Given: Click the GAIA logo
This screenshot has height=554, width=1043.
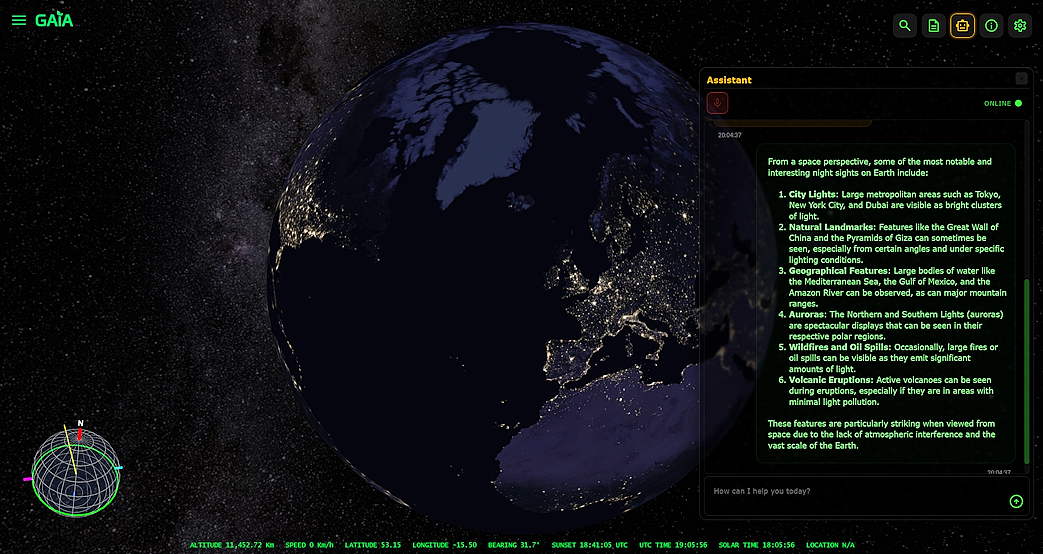Looking at the screenshot, I should point(54,20).
